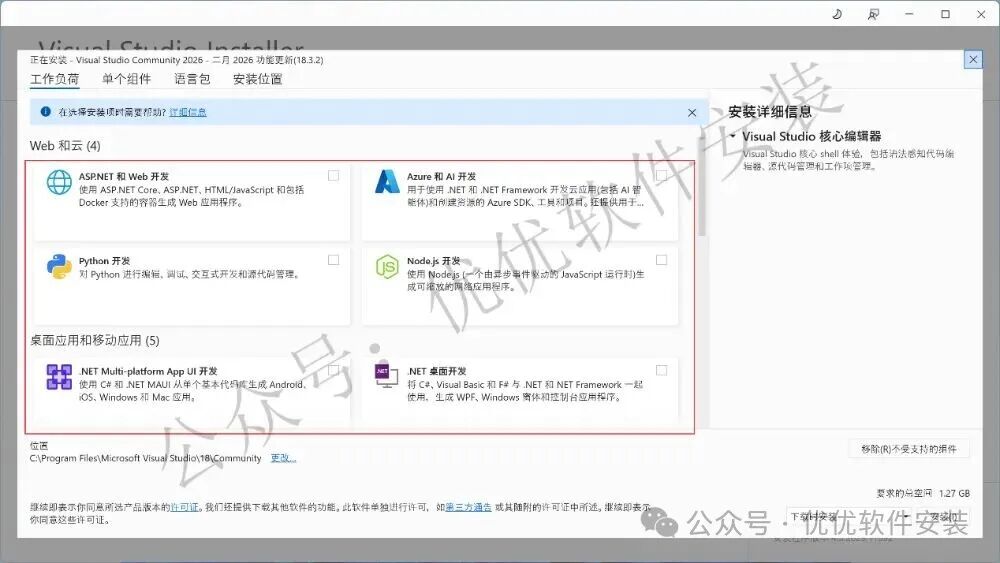Image resolution: width=1000 pixels, height=563 pixels.
Task: Open the 下载时安装 install mode dropdown
Action: pos(850,516)
